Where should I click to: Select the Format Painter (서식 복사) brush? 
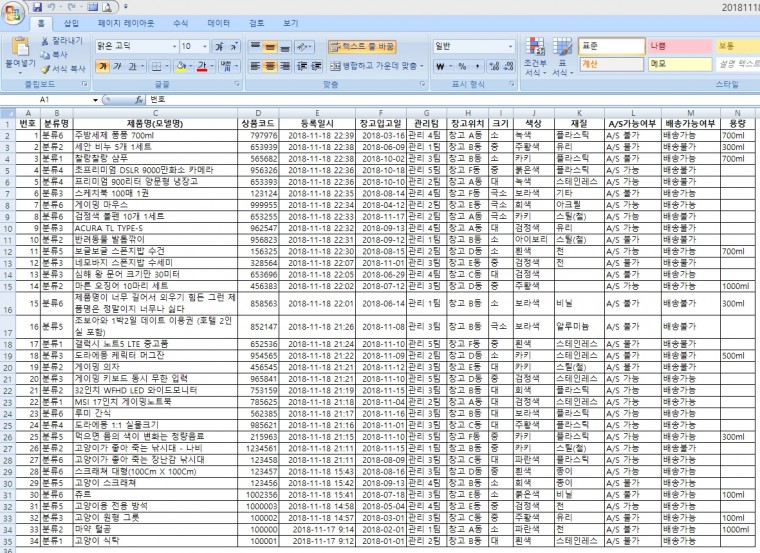[x=46, y=68]
